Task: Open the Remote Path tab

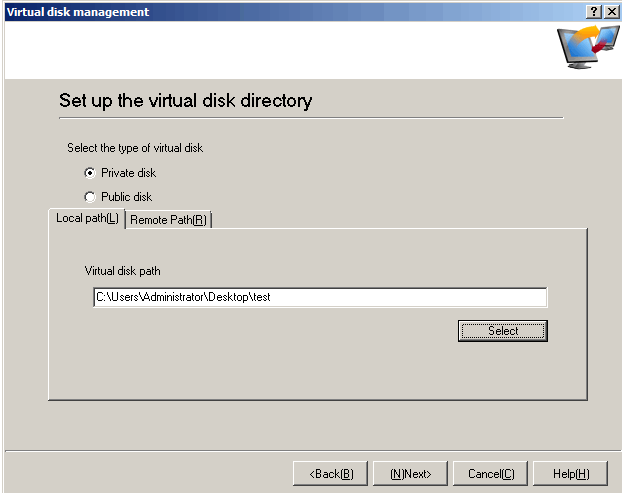Action: pyautogui.click(x=168, y=220)
